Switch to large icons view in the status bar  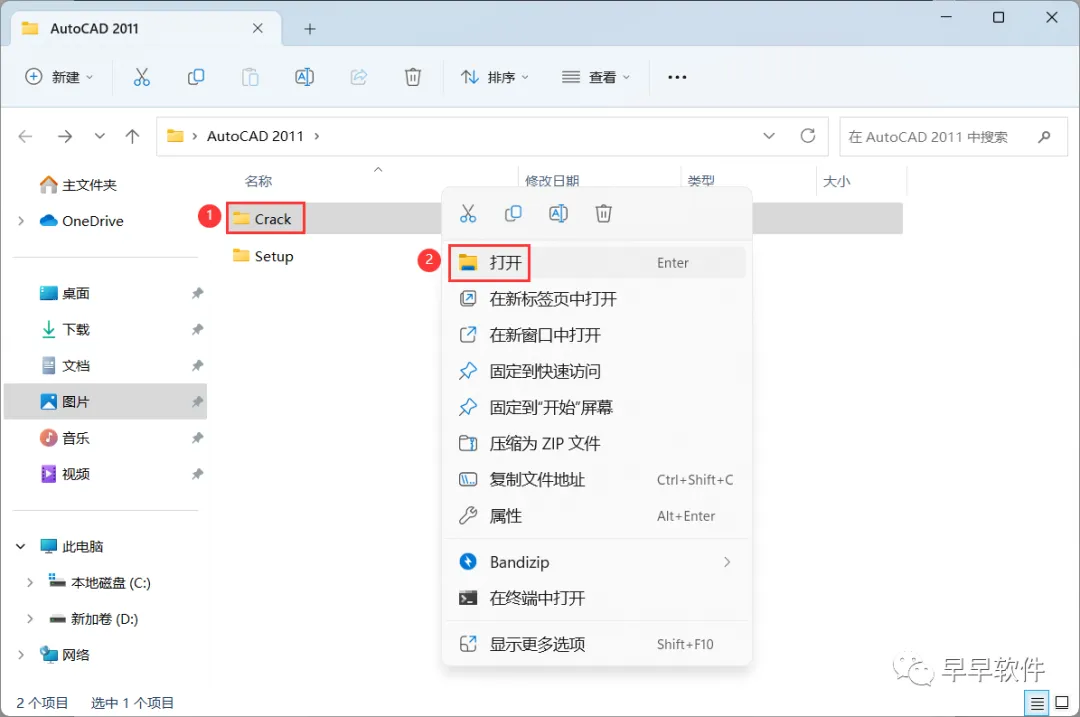pyautogui.click(x=1062, y=703)
